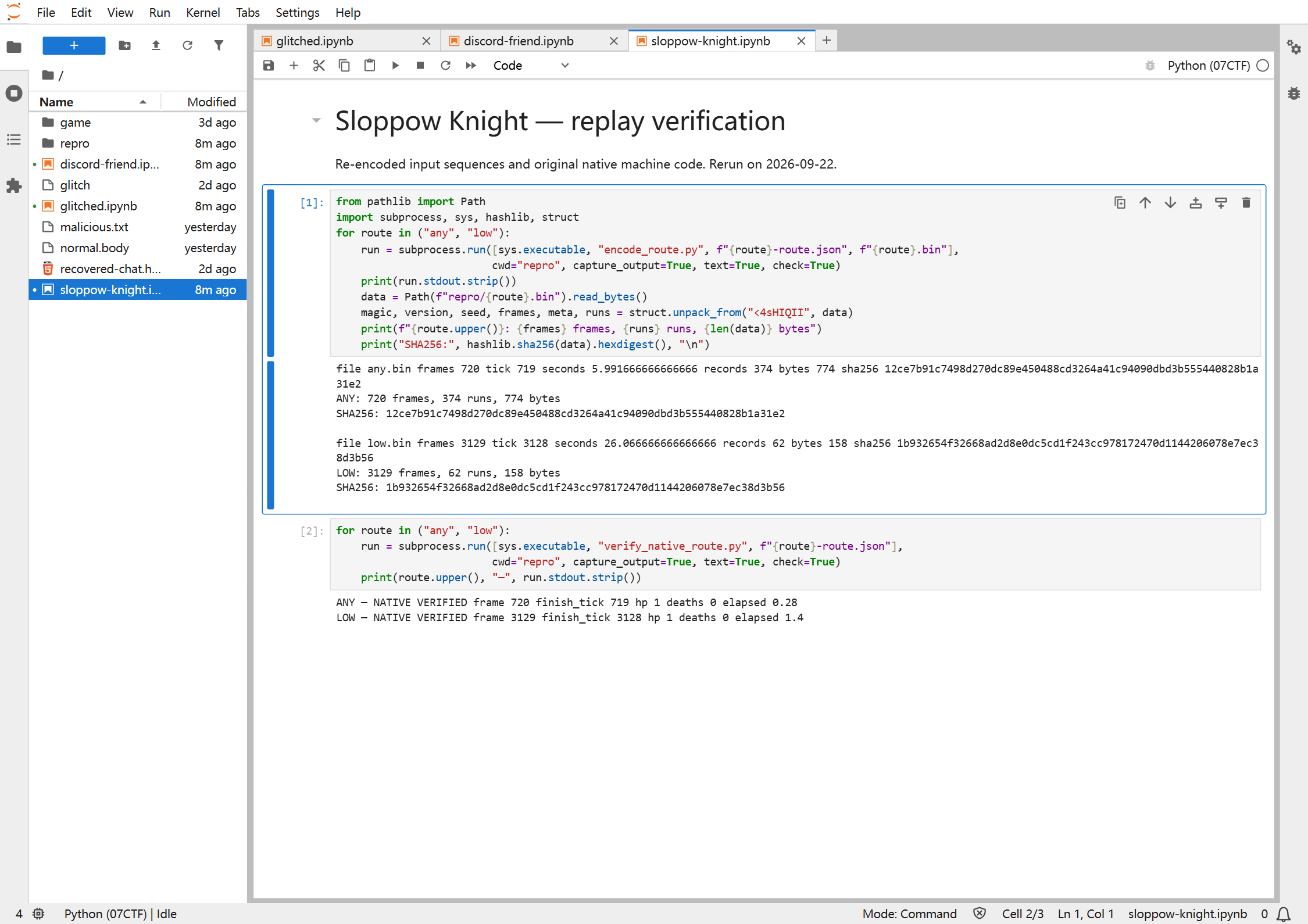Click the notifications bell in status bar
Screen dimensions: 1308x924
pyautogui.click(x=1284, y=914)
